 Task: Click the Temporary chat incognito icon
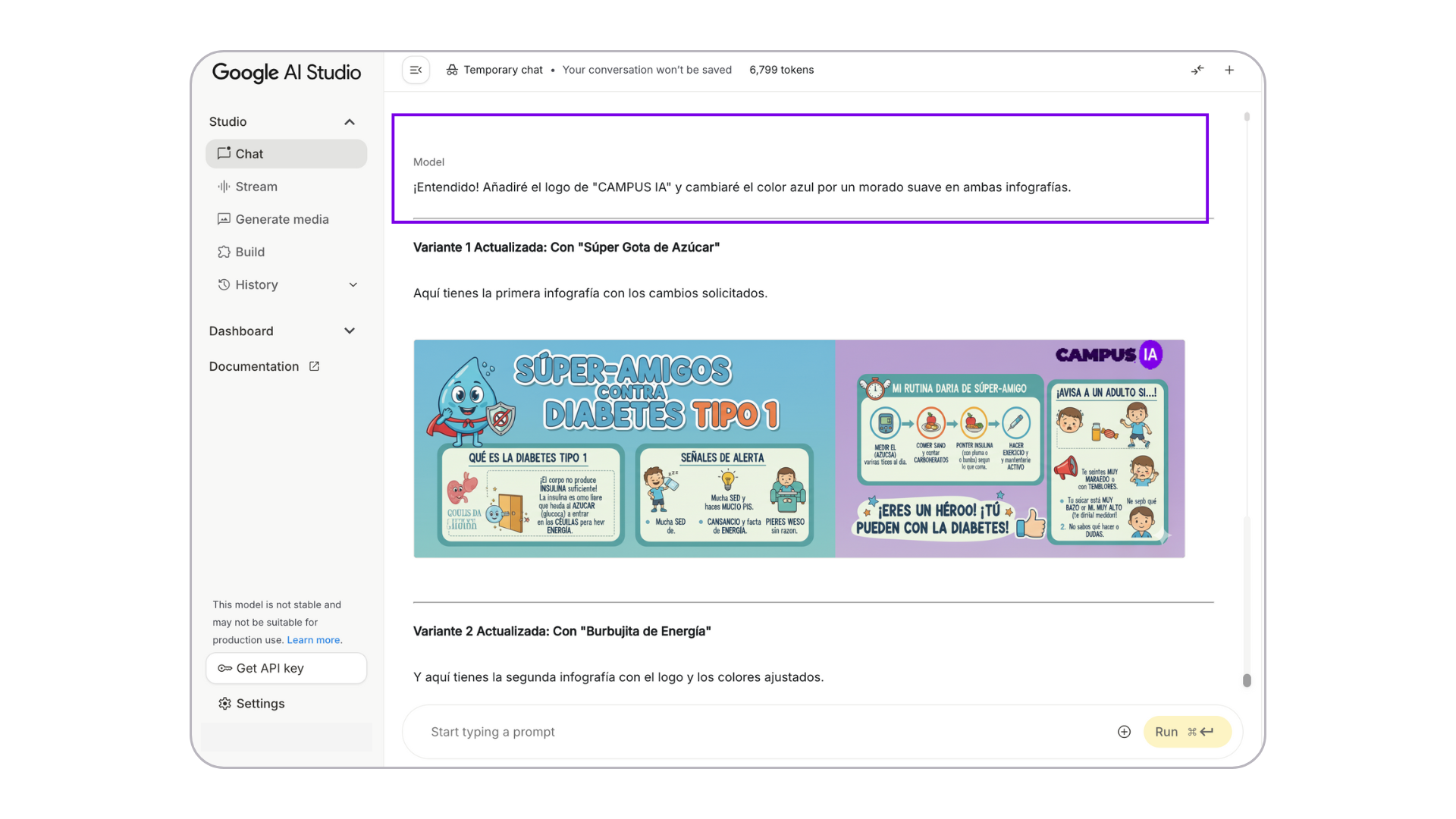(452, 70)
